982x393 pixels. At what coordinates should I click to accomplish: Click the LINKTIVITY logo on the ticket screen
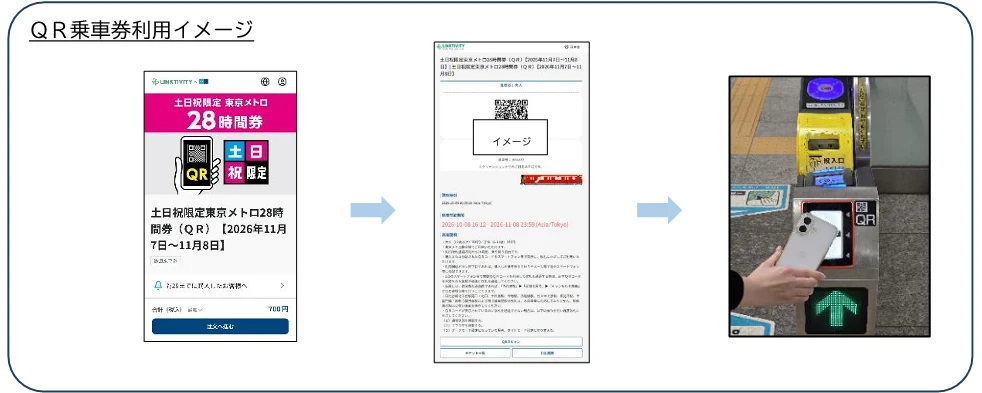pyautogui.click(x=451, y=47)
